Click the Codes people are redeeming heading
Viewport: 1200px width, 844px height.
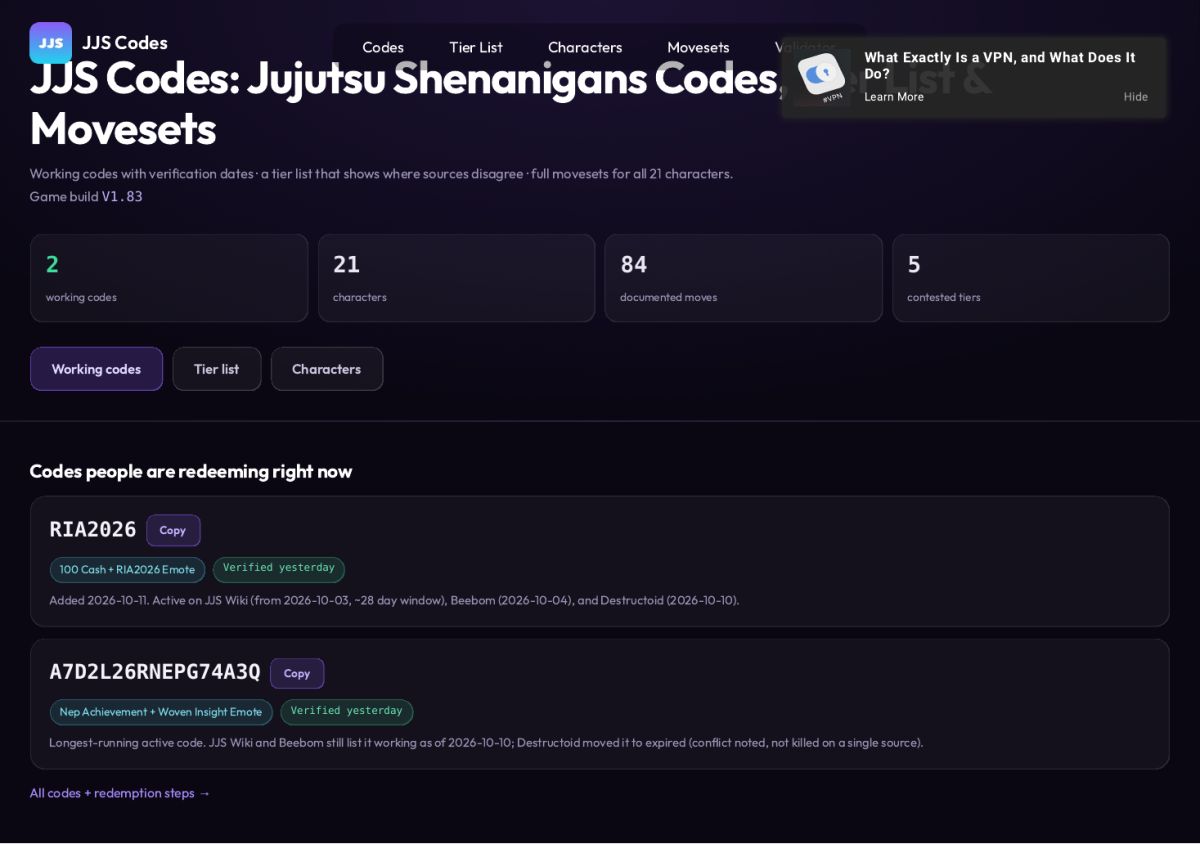191,471
